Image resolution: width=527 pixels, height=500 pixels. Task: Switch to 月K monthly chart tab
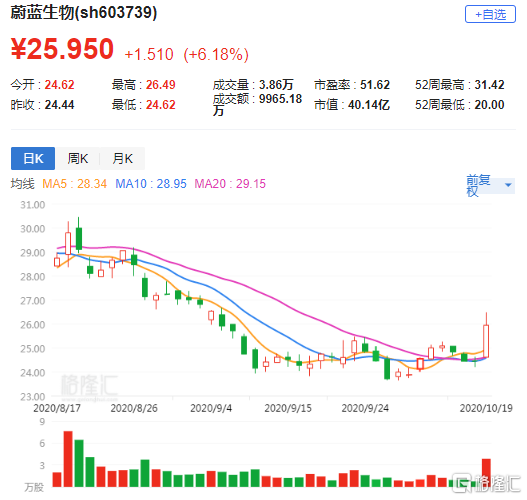122,158
